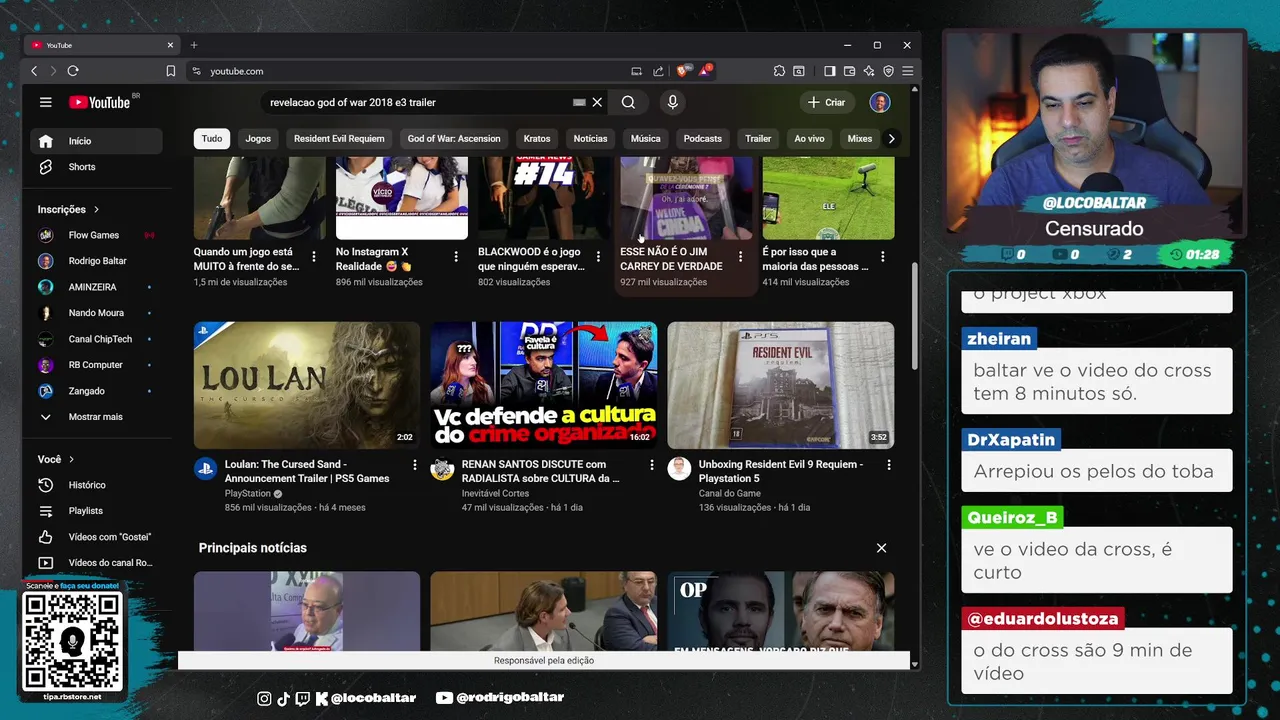Viewport: 1280px width, 720px height.
Task: Start voice search with the microphone
Action: 672,102
